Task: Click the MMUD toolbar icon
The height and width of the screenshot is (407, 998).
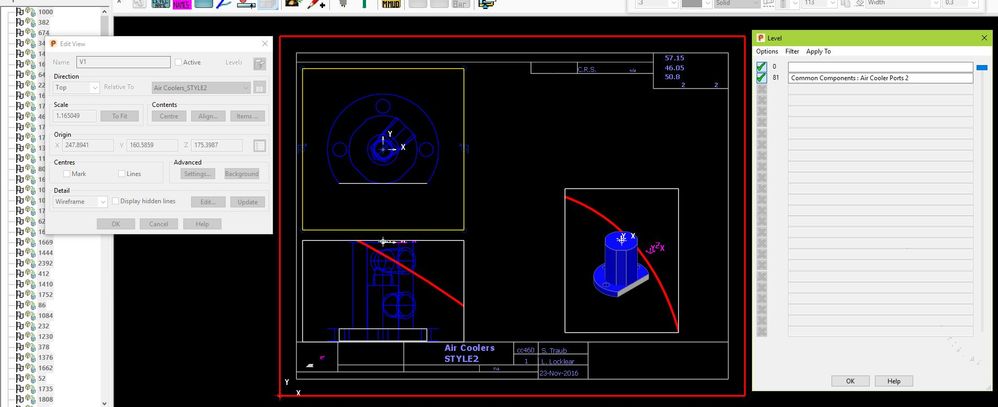Action: (391, 4)
